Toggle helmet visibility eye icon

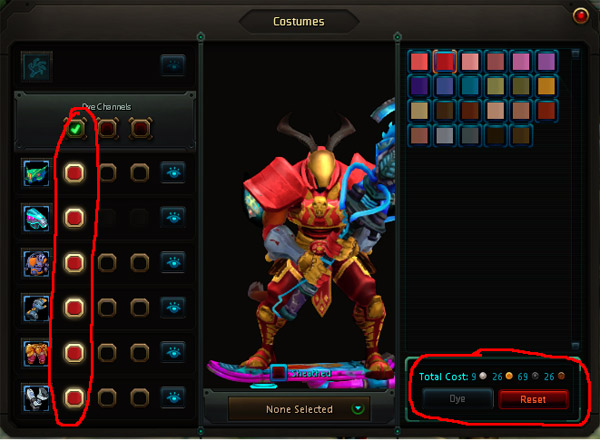(173, 173)
